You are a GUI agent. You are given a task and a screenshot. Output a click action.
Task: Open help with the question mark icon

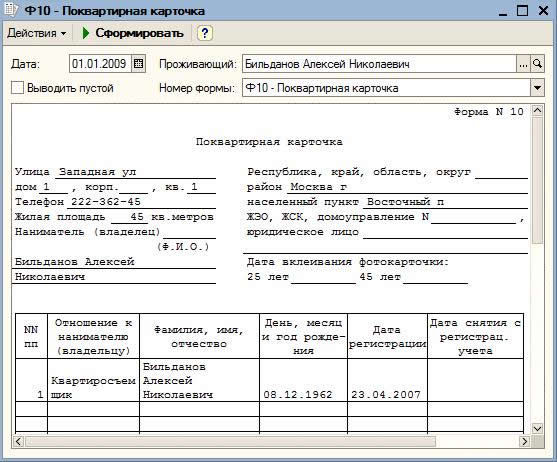(204, 33)
